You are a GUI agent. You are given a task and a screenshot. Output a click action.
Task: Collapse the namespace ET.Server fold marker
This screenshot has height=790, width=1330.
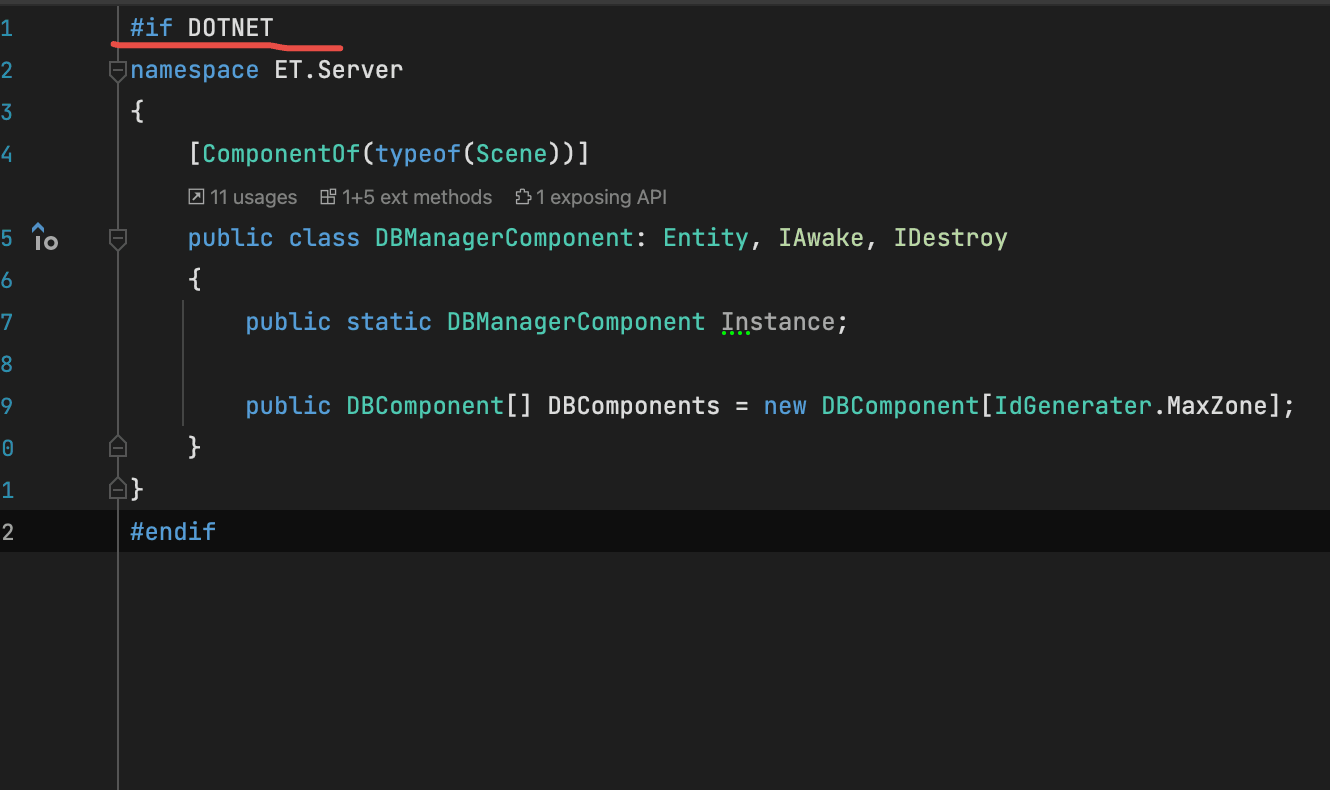tap(117, 71)
